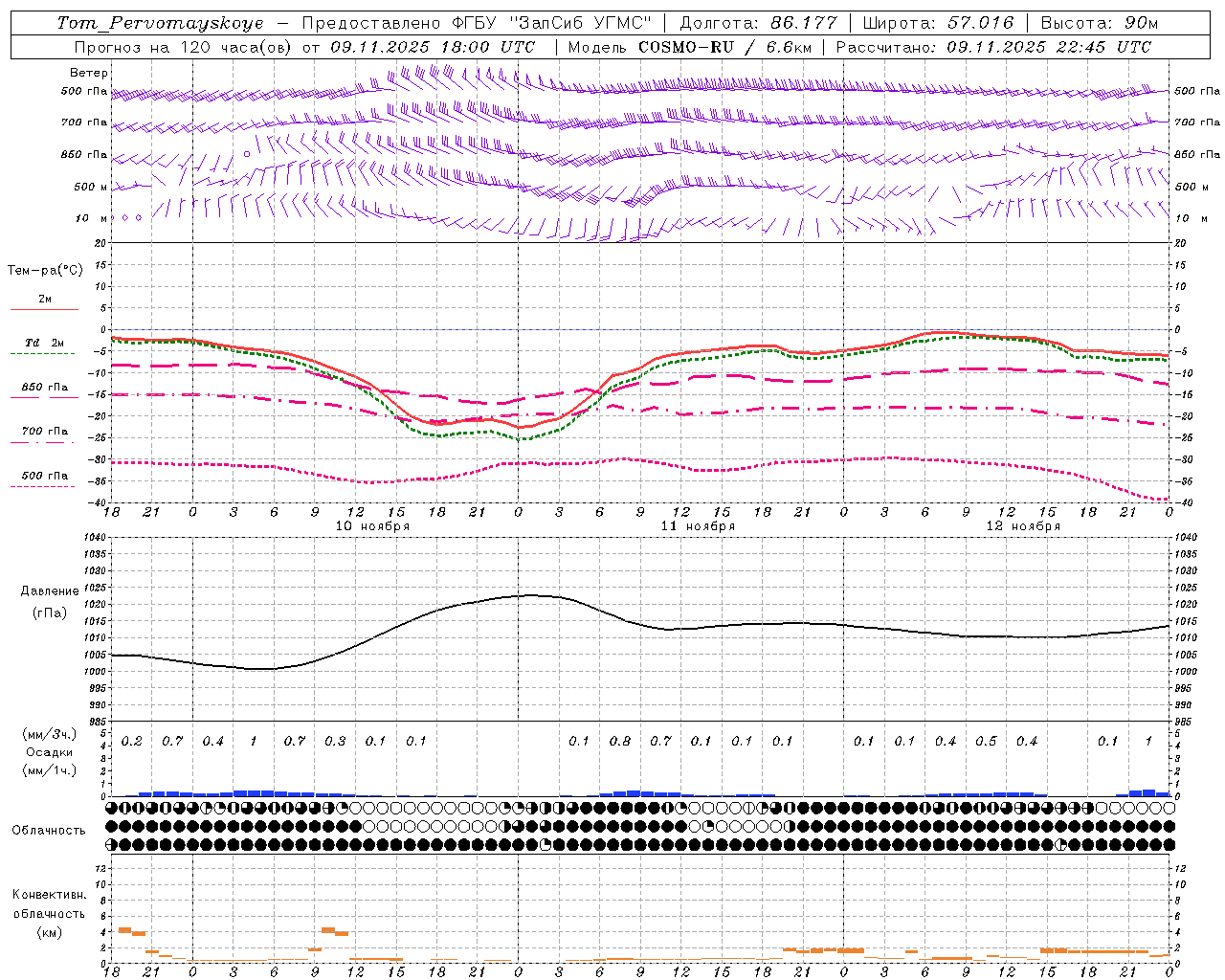Select the 'Облачность' cloud cover row label
1225x980 pixels.
[x=49, y=831]
